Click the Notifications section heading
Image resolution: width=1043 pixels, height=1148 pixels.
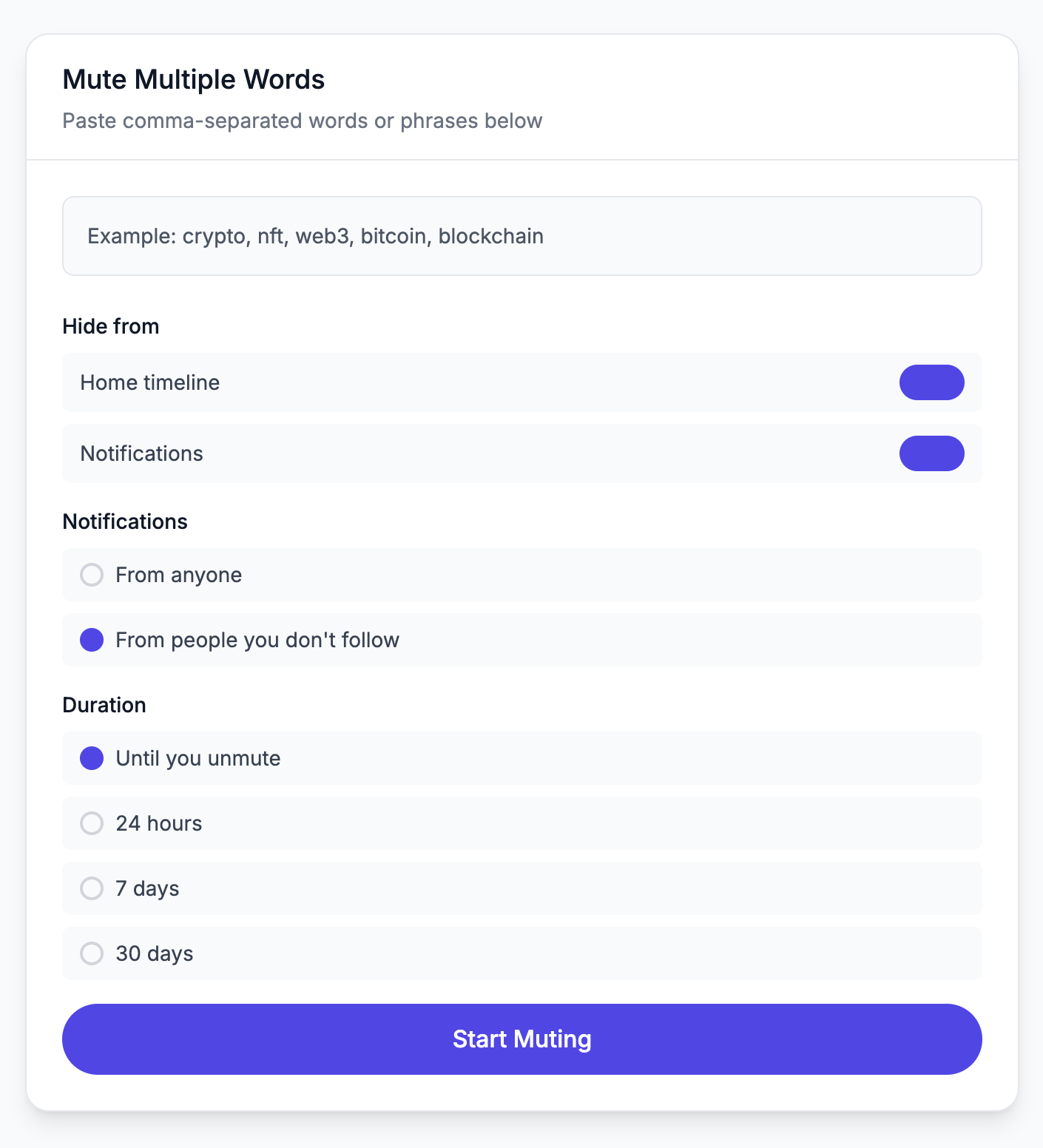124,521
